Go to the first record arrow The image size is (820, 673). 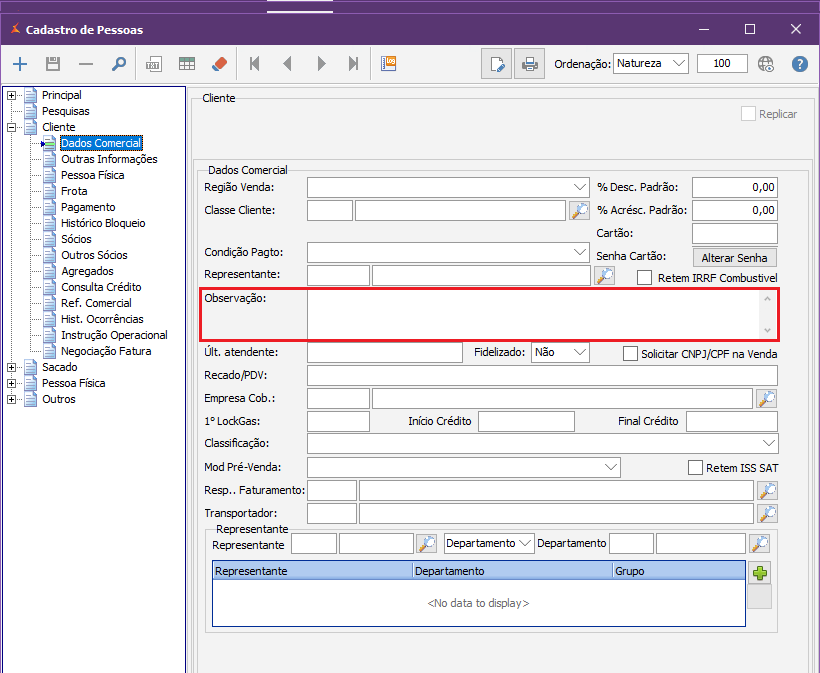[255, 64]
